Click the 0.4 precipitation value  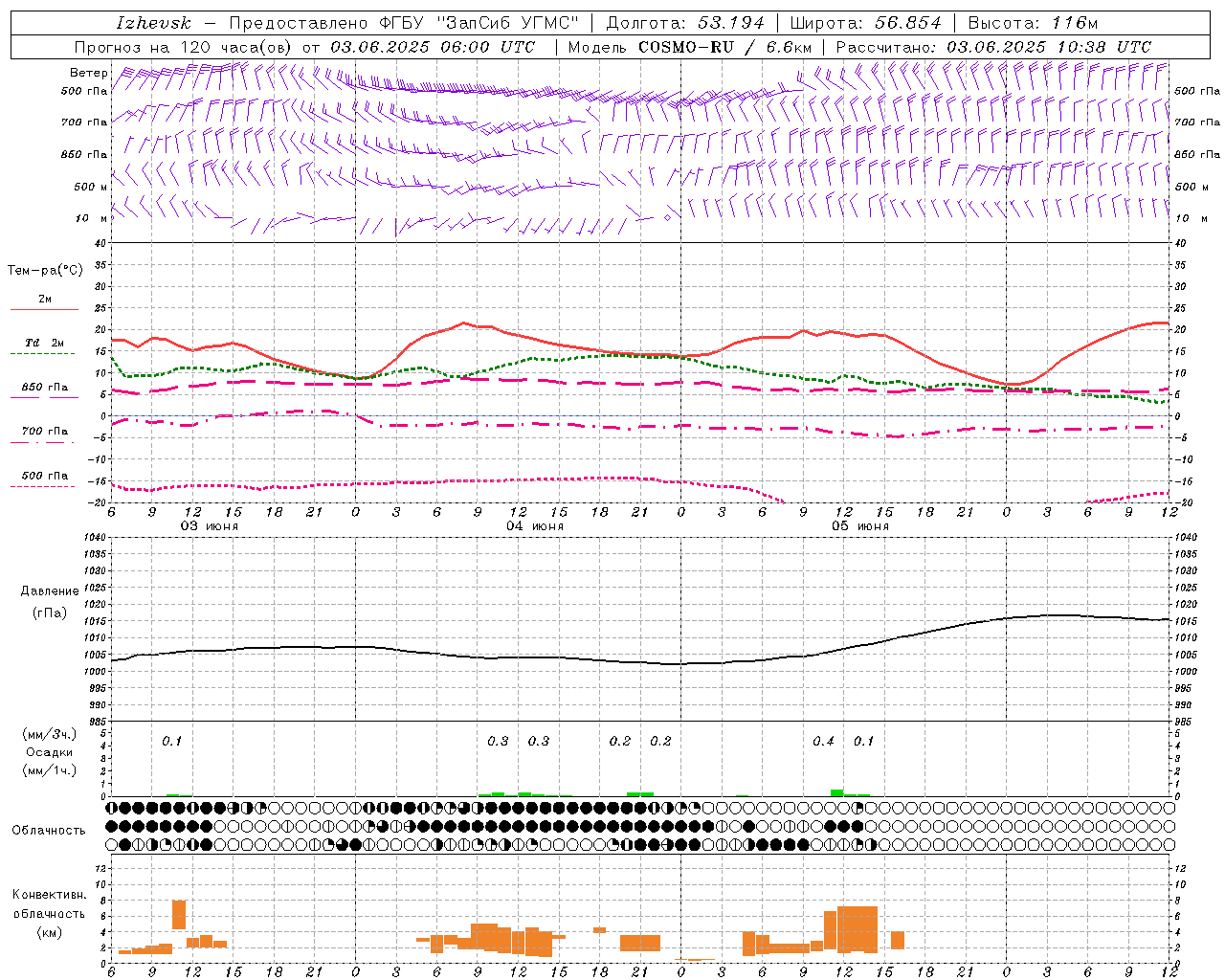[823, 741]
